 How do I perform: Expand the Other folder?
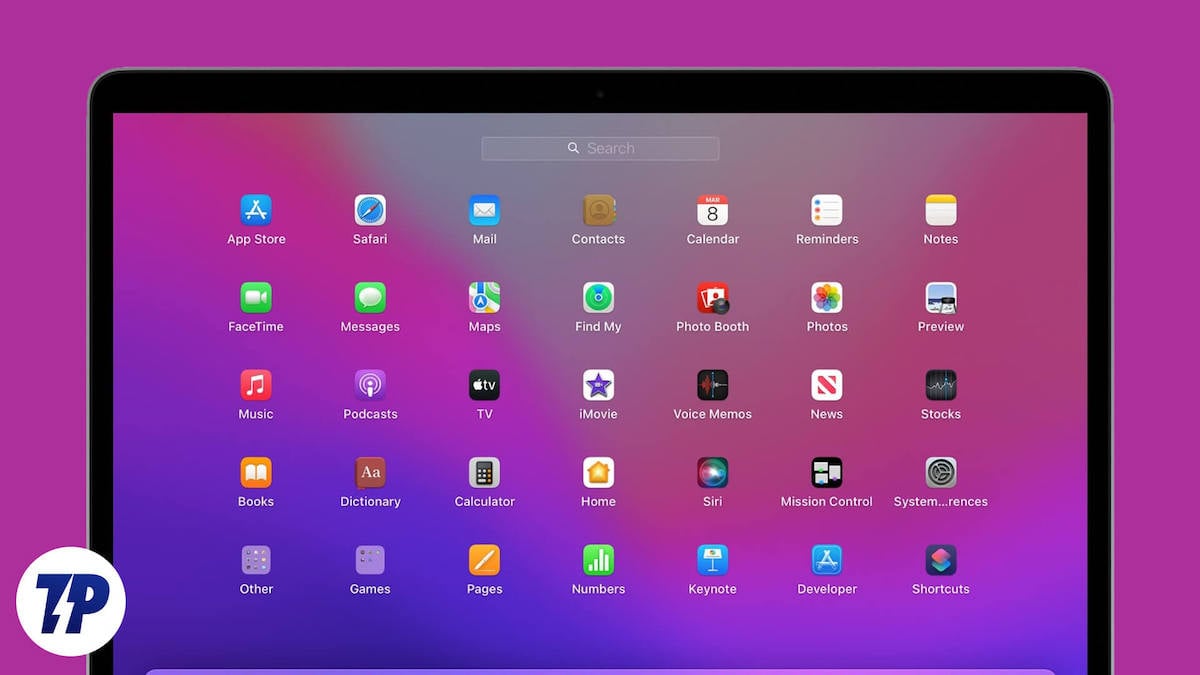point(256,560)
